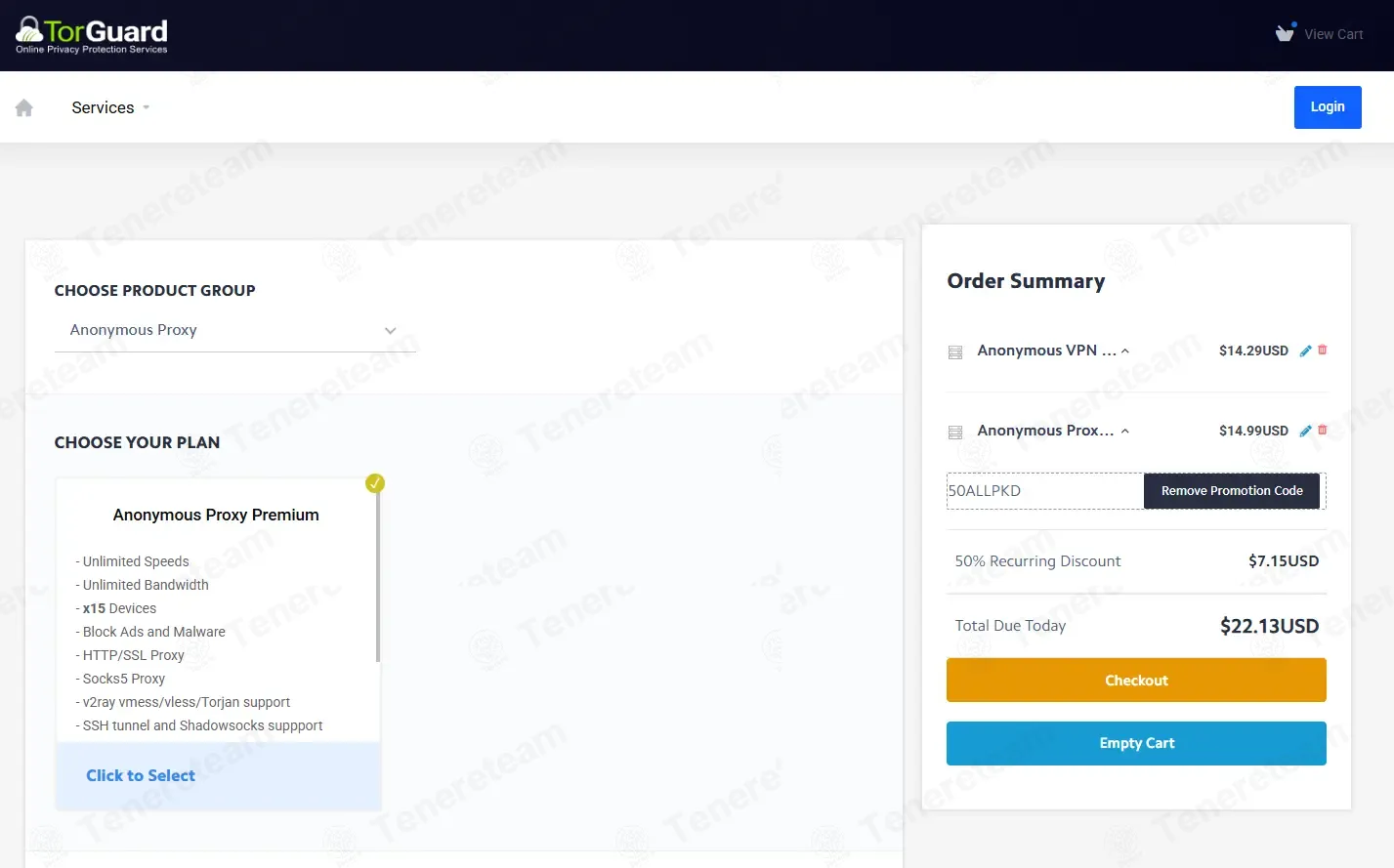Viewport: 1394px width, 868px height.
Task: Click the TorGuard logo
Action: click(x=92, y=35)
